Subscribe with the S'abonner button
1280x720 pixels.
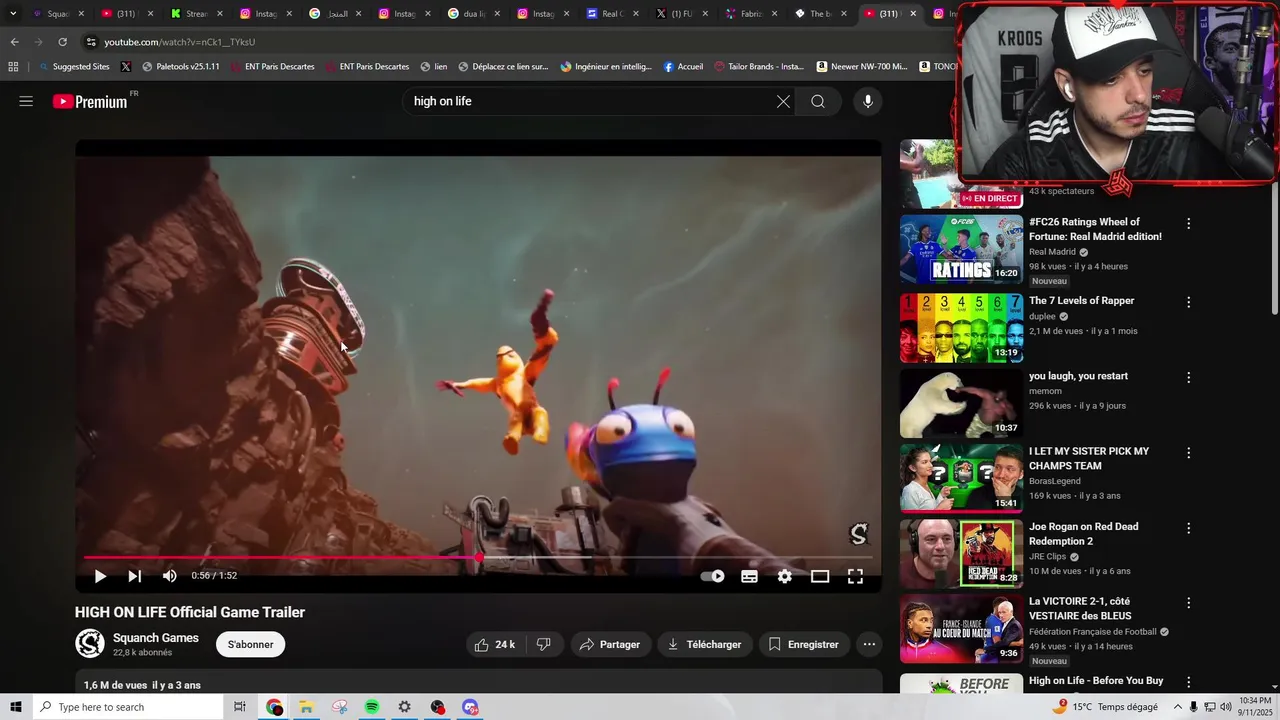point(250,645)
